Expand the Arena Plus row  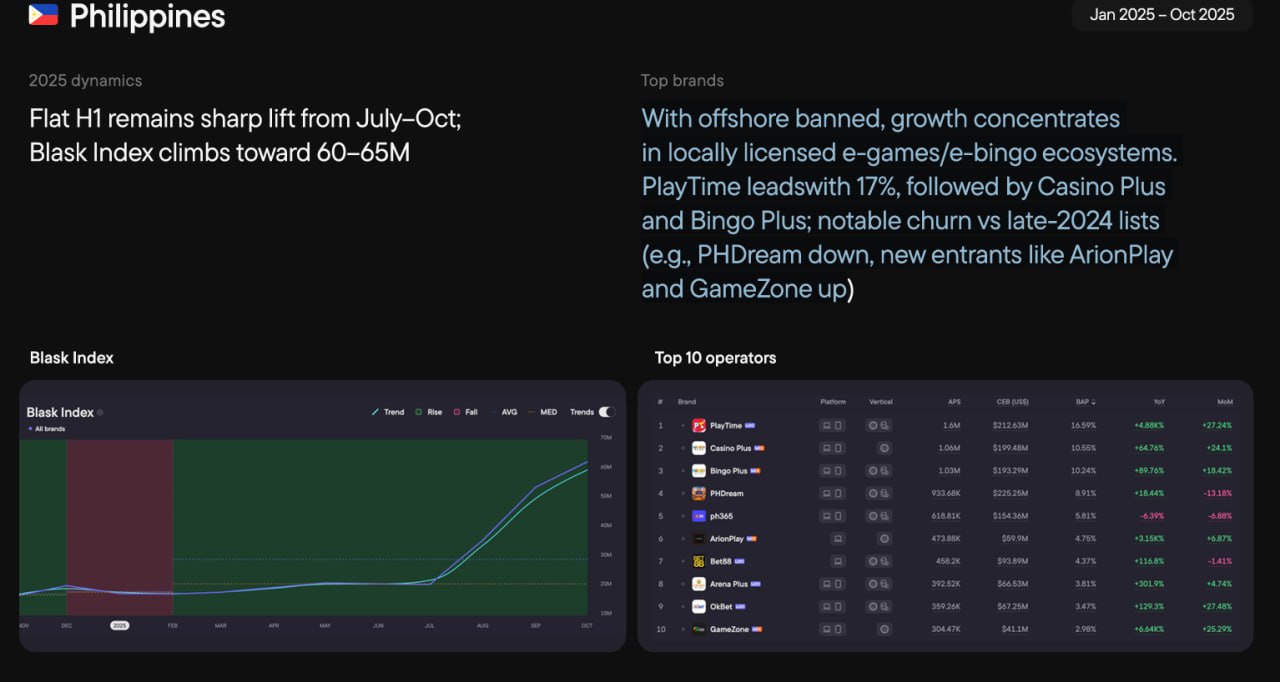point(684,584)
